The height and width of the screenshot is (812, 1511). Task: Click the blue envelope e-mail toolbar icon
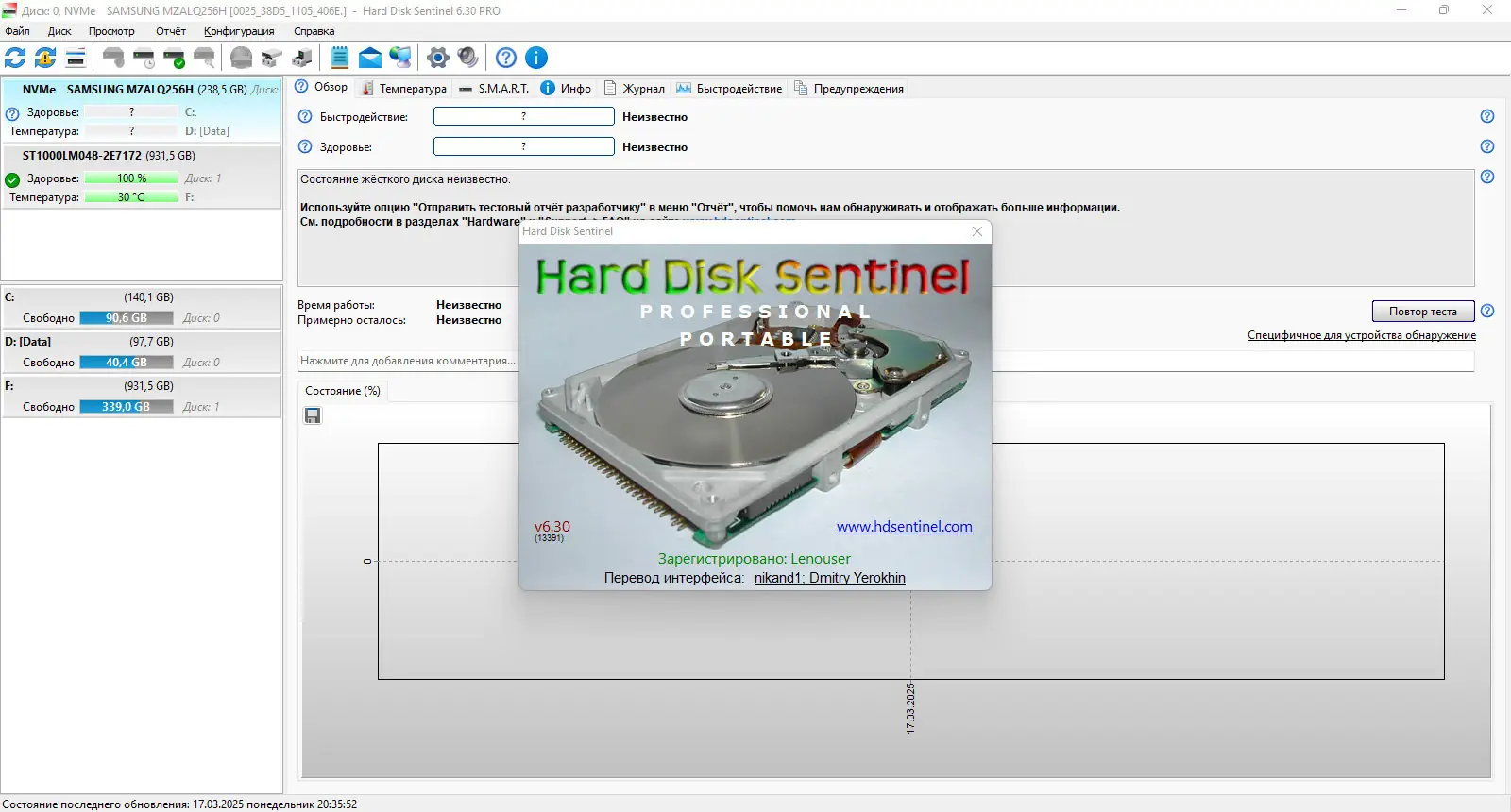pyautogui.click(x=370, y=58)
